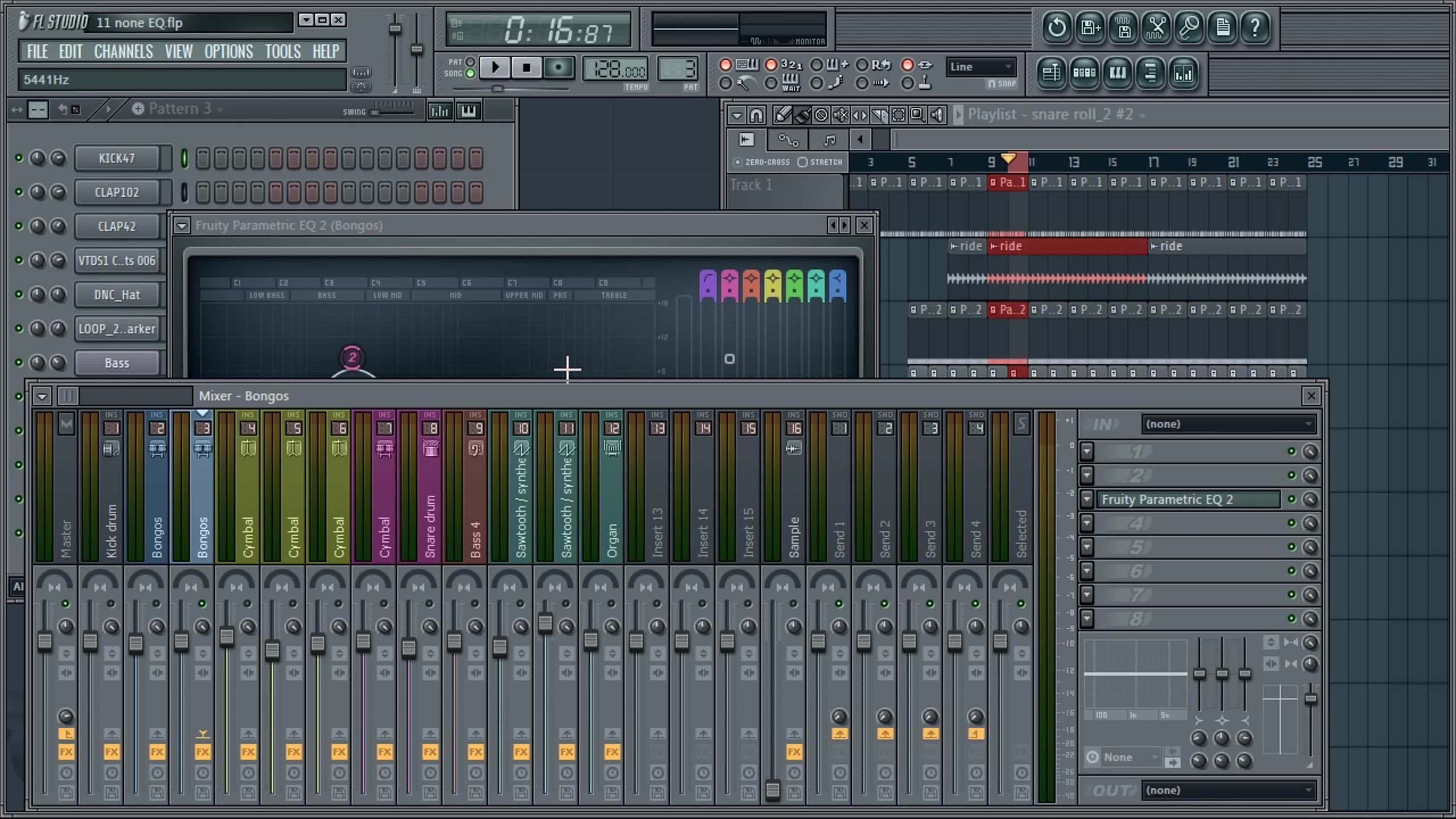Show the Step Sequencer window icon
The width and height of the screenshot is (1456, 819).
1084,74
